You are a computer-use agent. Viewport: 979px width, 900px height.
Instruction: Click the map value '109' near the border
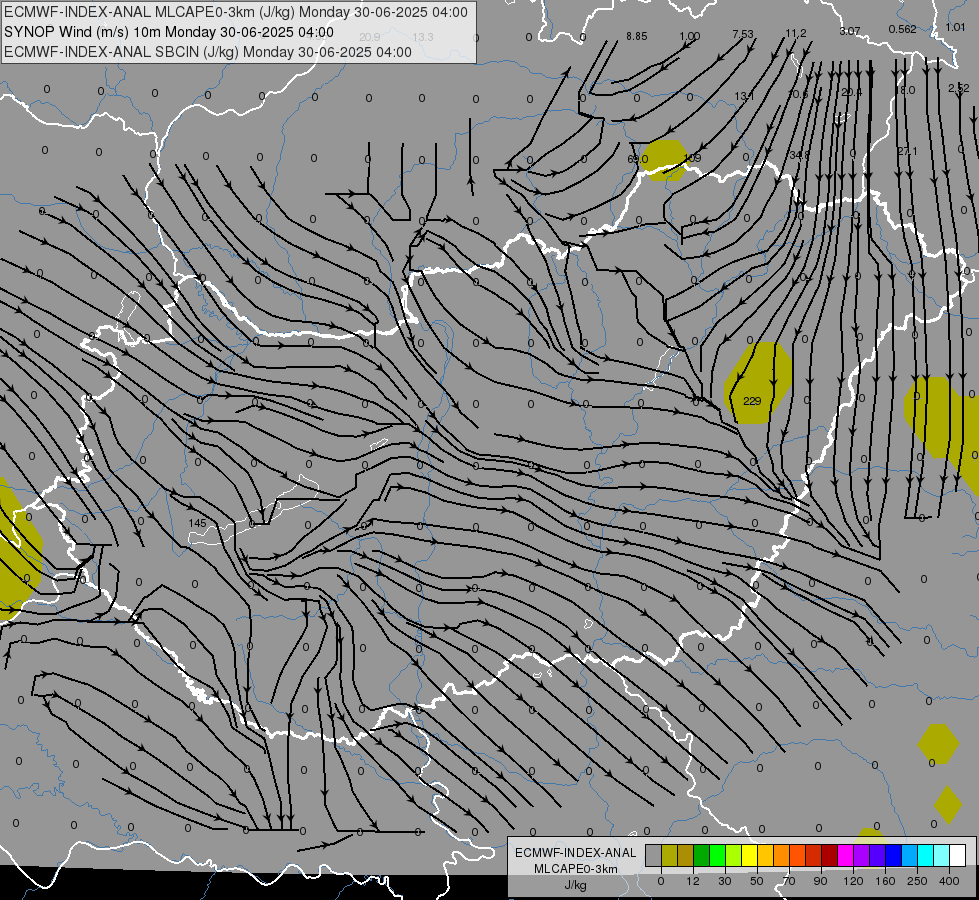692,158
